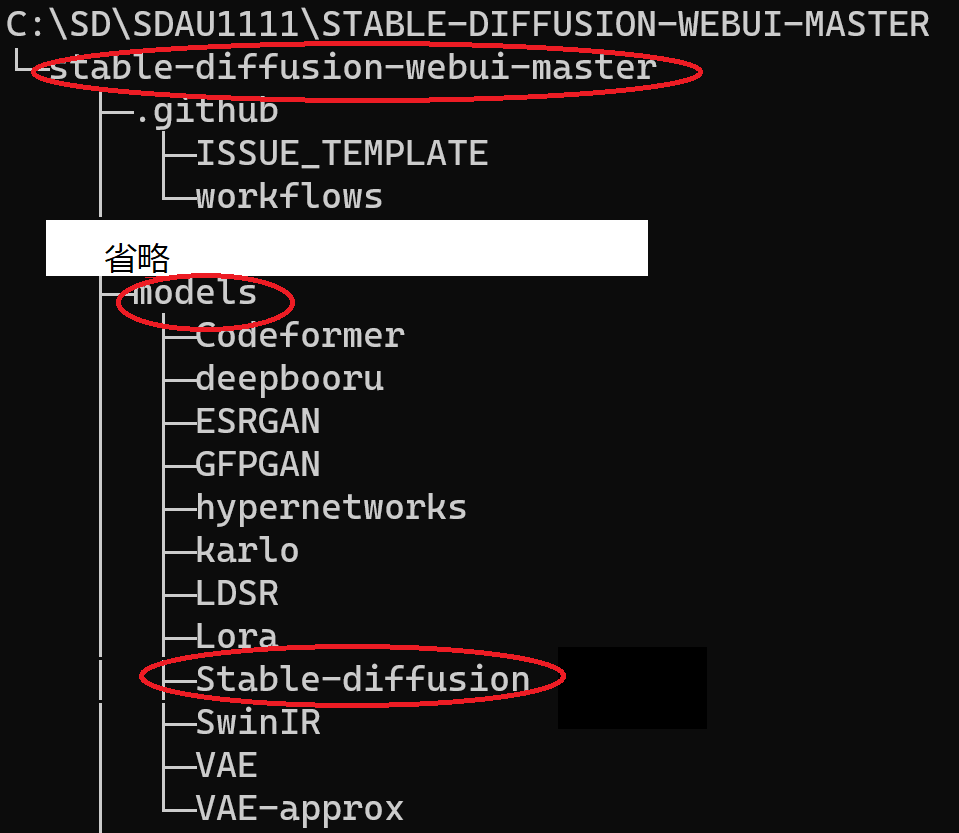Select the ISSUE_TEMPLATE folder
This screenshot has width=959, height=833.
342,153
